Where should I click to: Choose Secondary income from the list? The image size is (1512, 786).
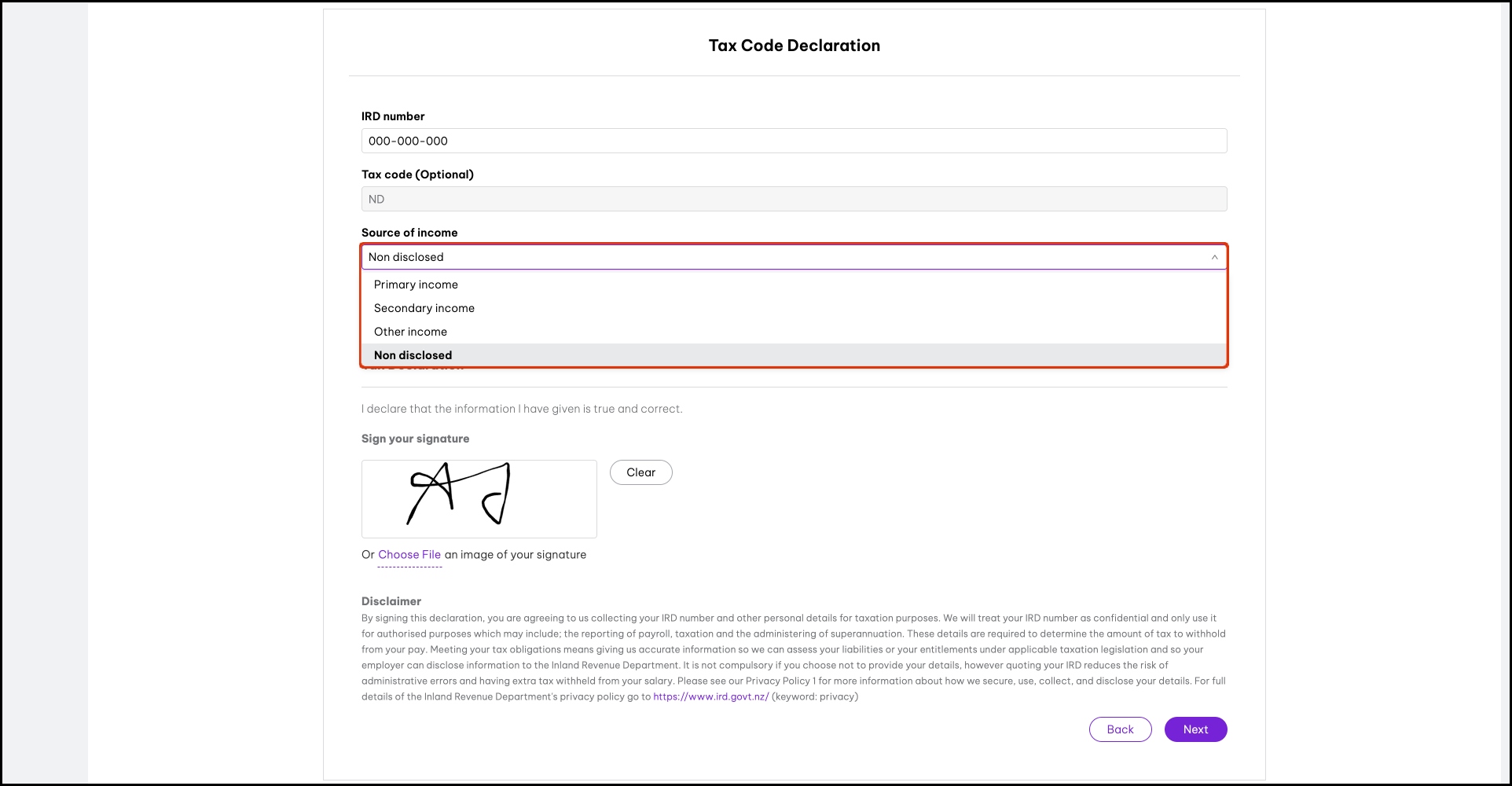[x=424, y=308]
